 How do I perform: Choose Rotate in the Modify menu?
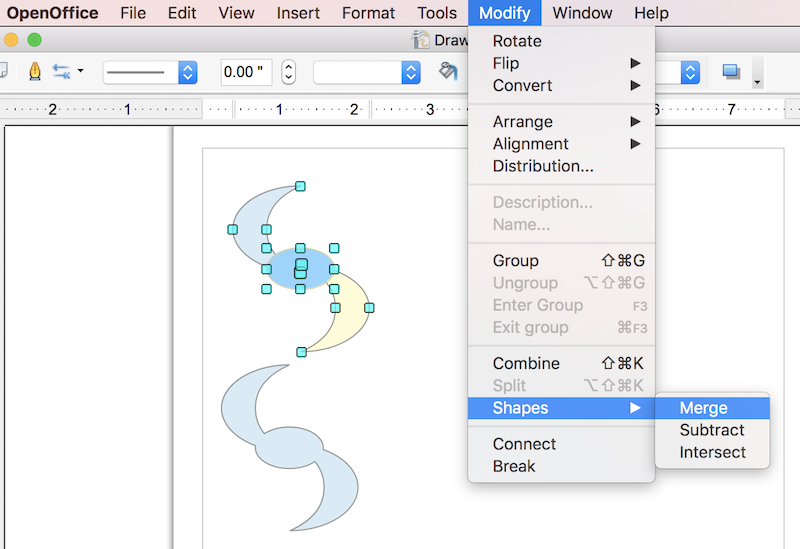click(561, 41)
